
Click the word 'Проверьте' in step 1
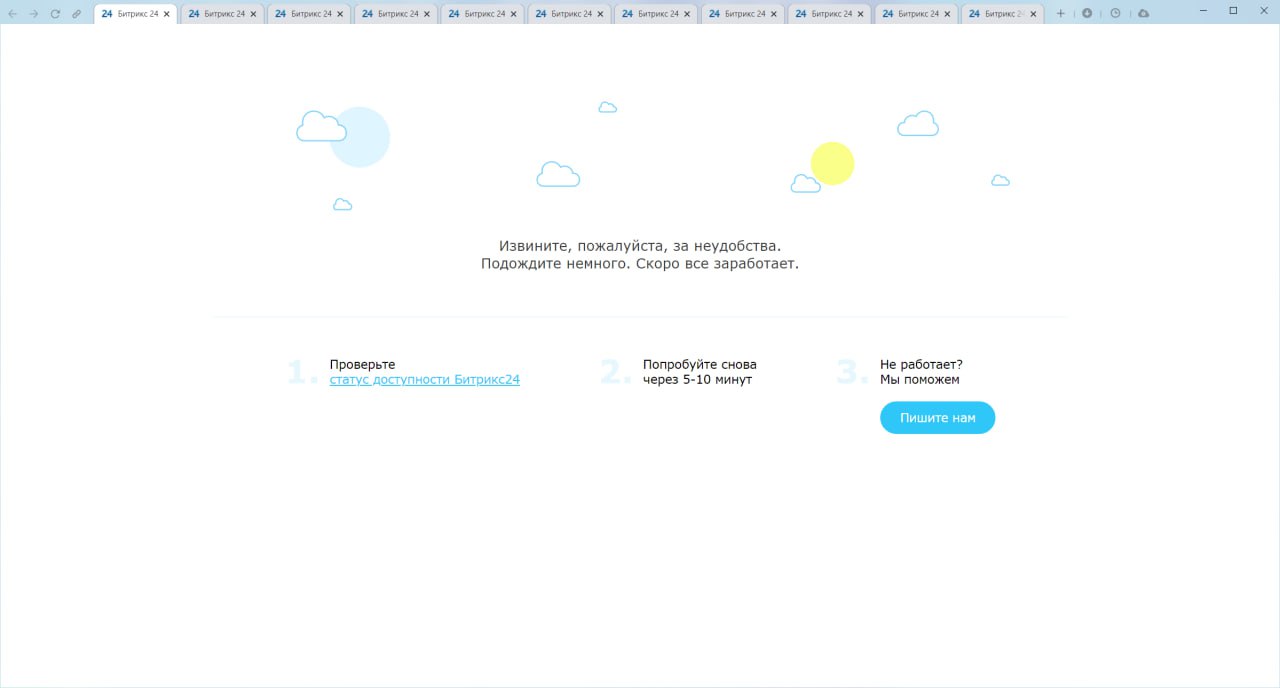click(362, 365)
